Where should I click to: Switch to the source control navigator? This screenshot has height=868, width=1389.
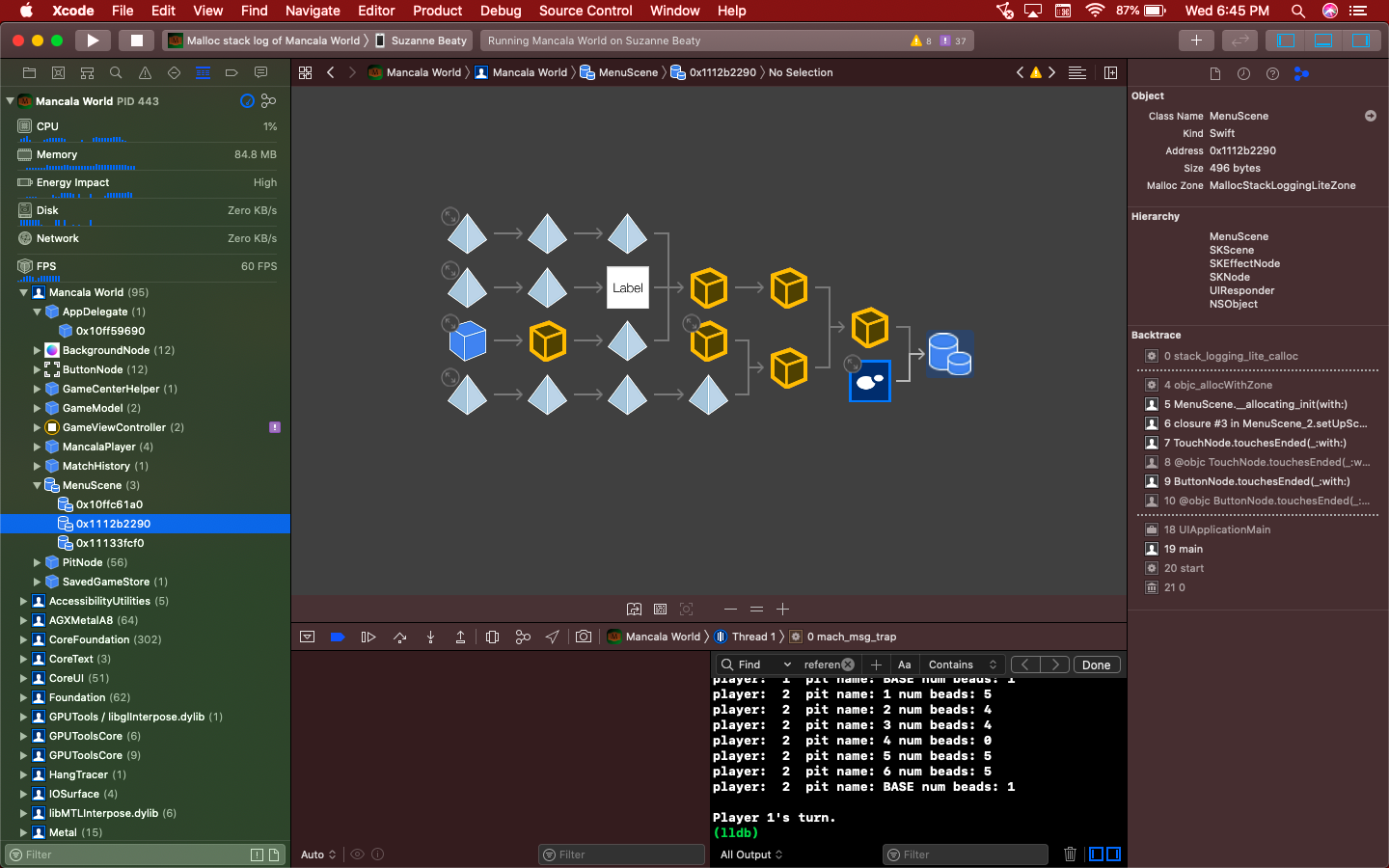pos(58,72)
